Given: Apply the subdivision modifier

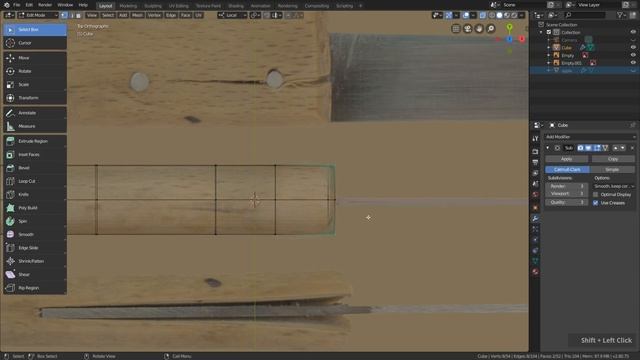Looking at the screenshot, I should (x=567, y=159).
